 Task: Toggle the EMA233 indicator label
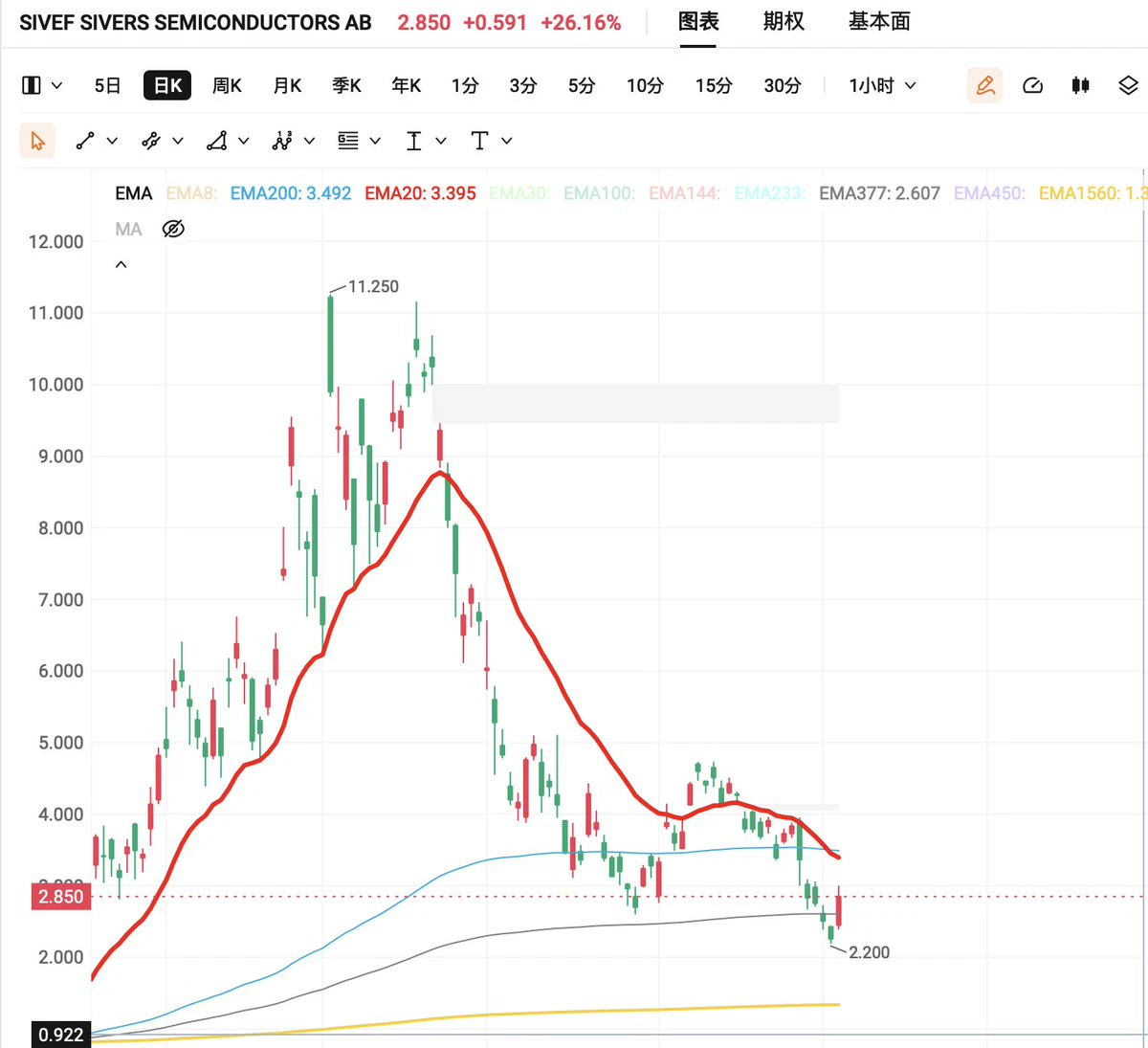coord(770,193)
